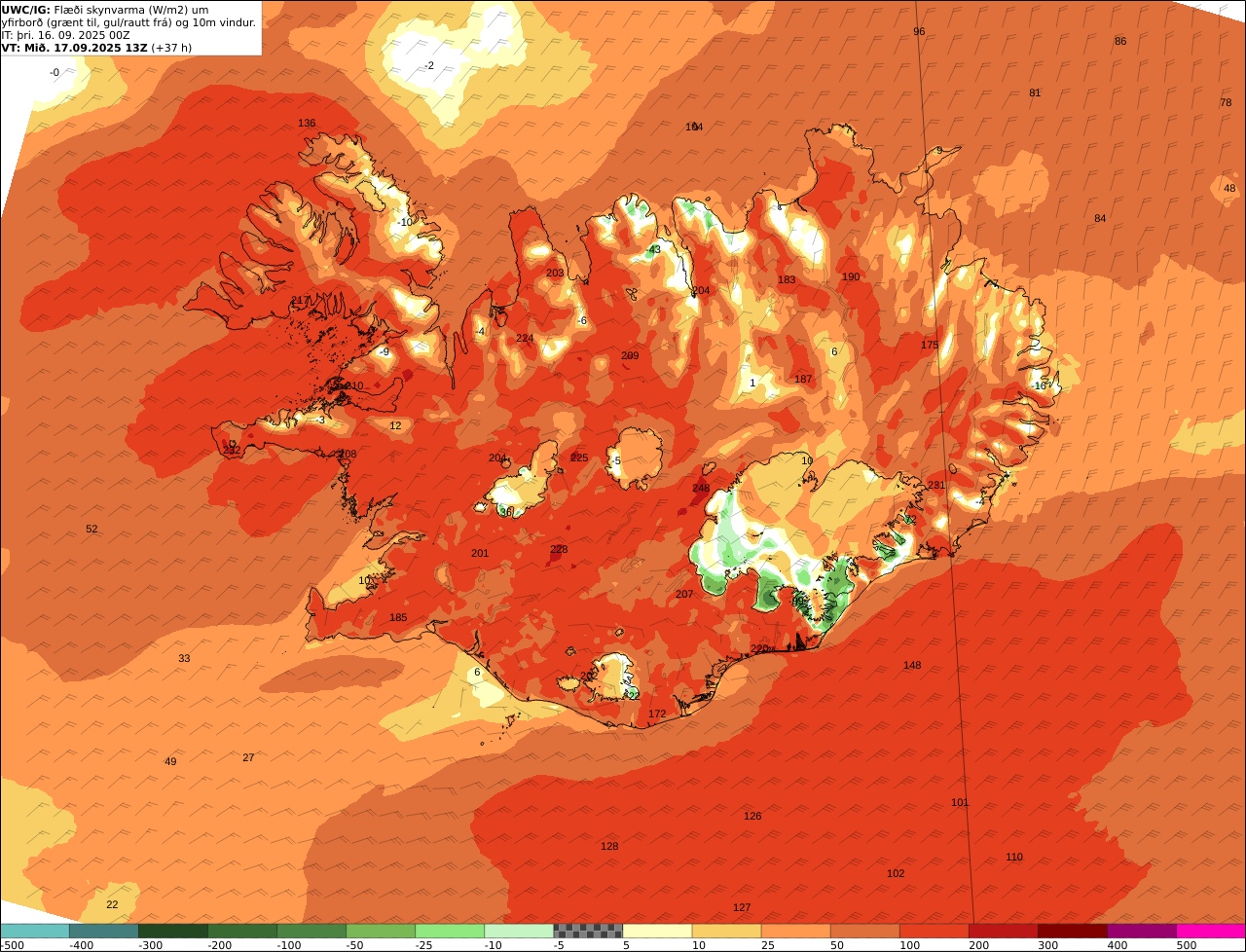Click the map value 224
1246x952 pixels.
525,339
